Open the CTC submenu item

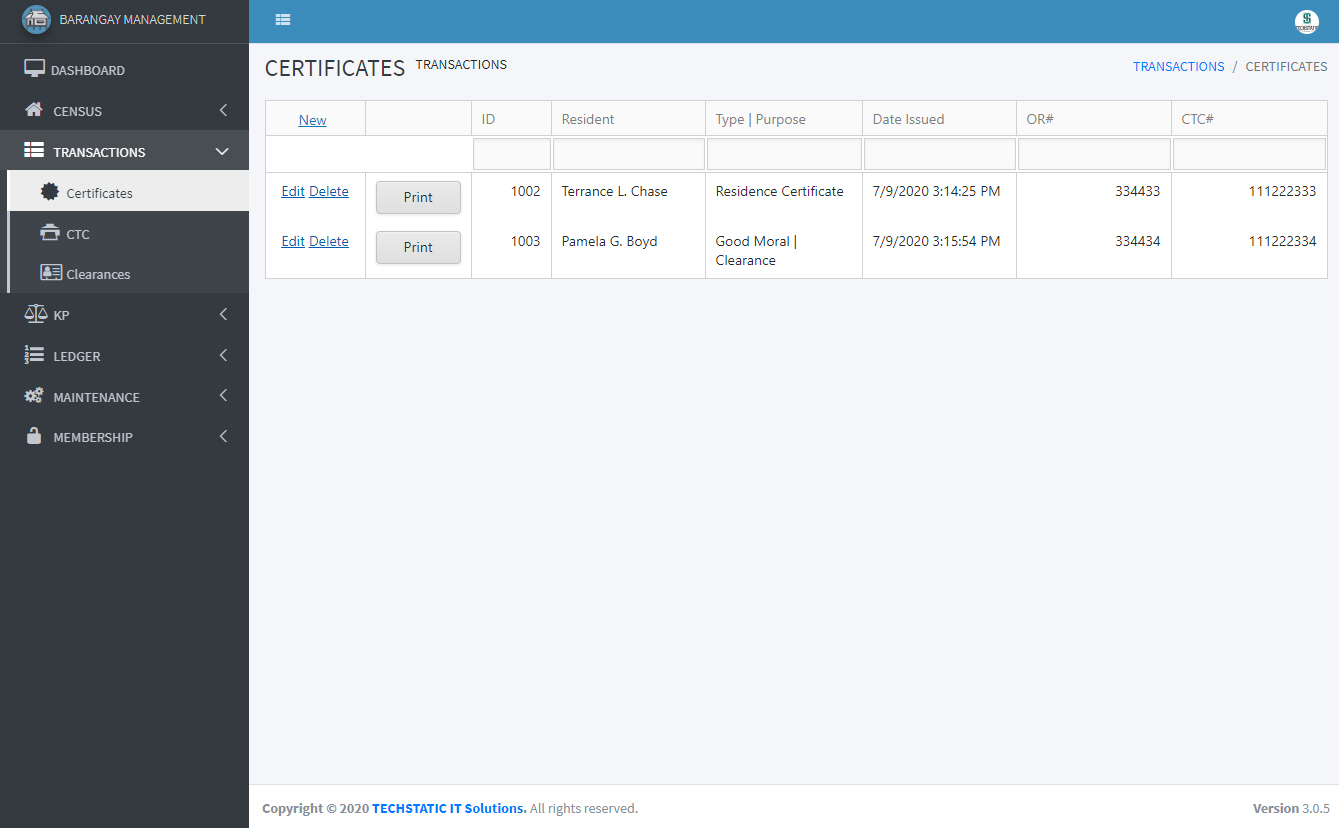(128, 233)
